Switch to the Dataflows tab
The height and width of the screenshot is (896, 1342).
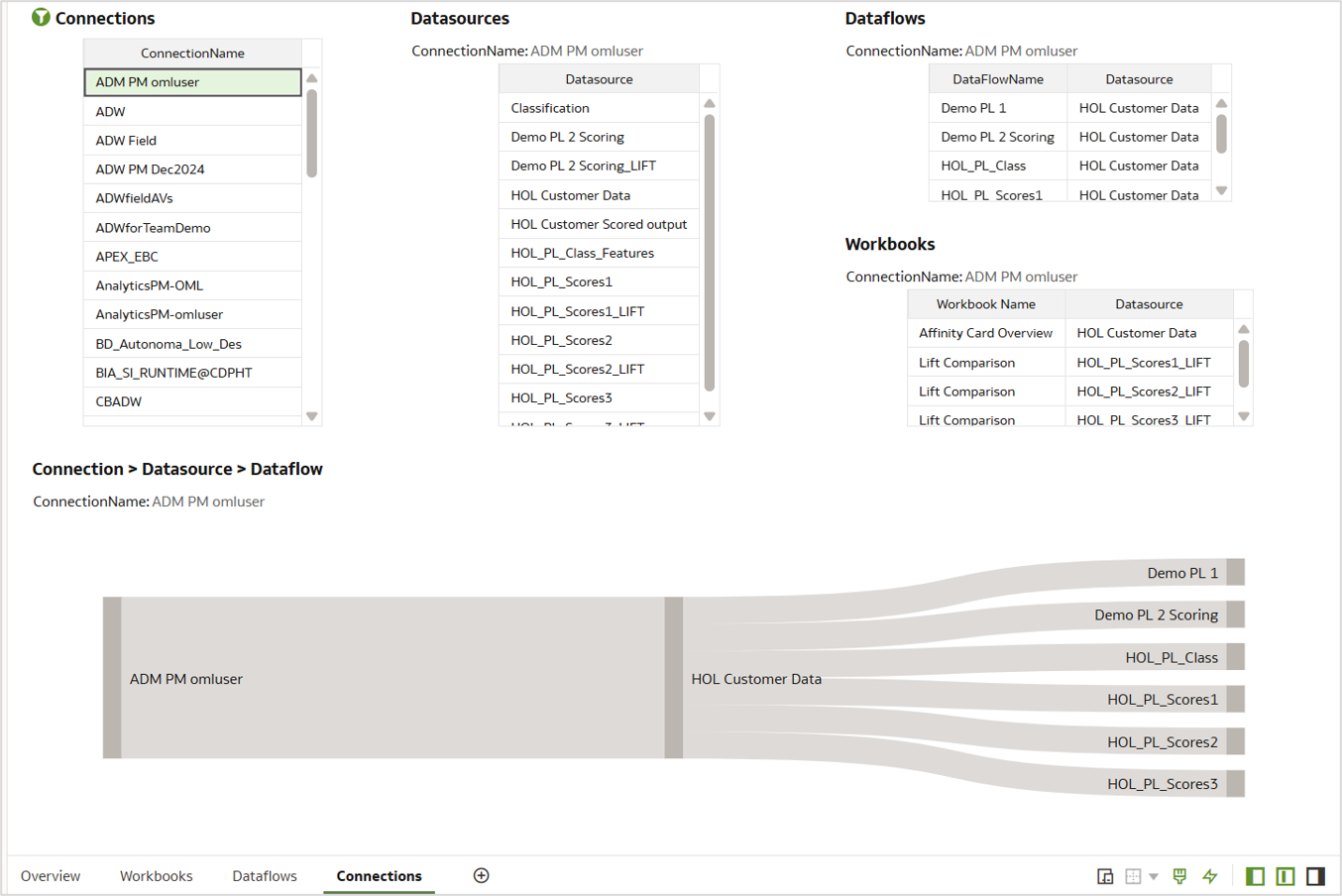pyautogui.click(x=265, y=876)
